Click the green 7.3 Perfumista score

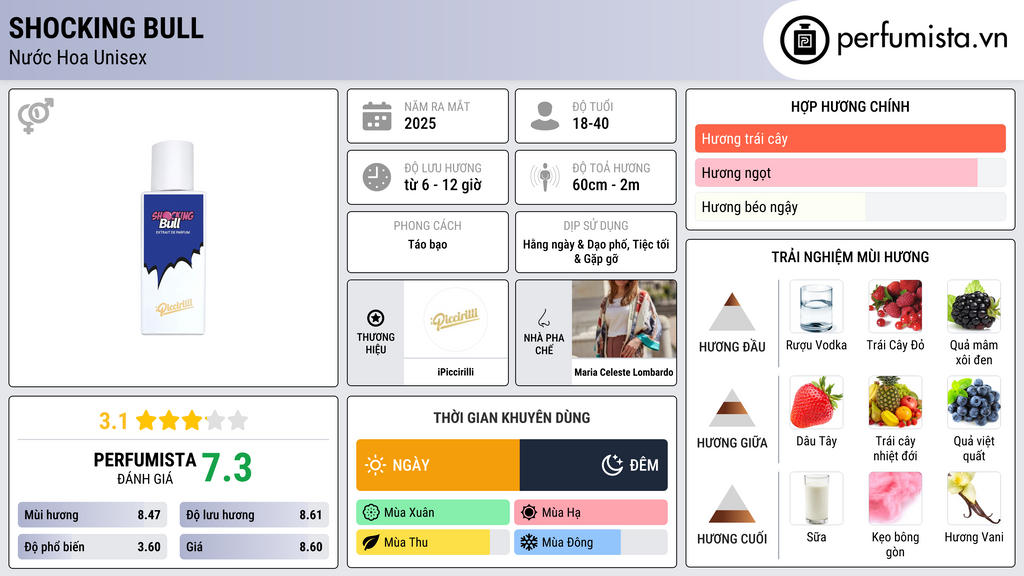pyautogui.click(x=227, y=468)
